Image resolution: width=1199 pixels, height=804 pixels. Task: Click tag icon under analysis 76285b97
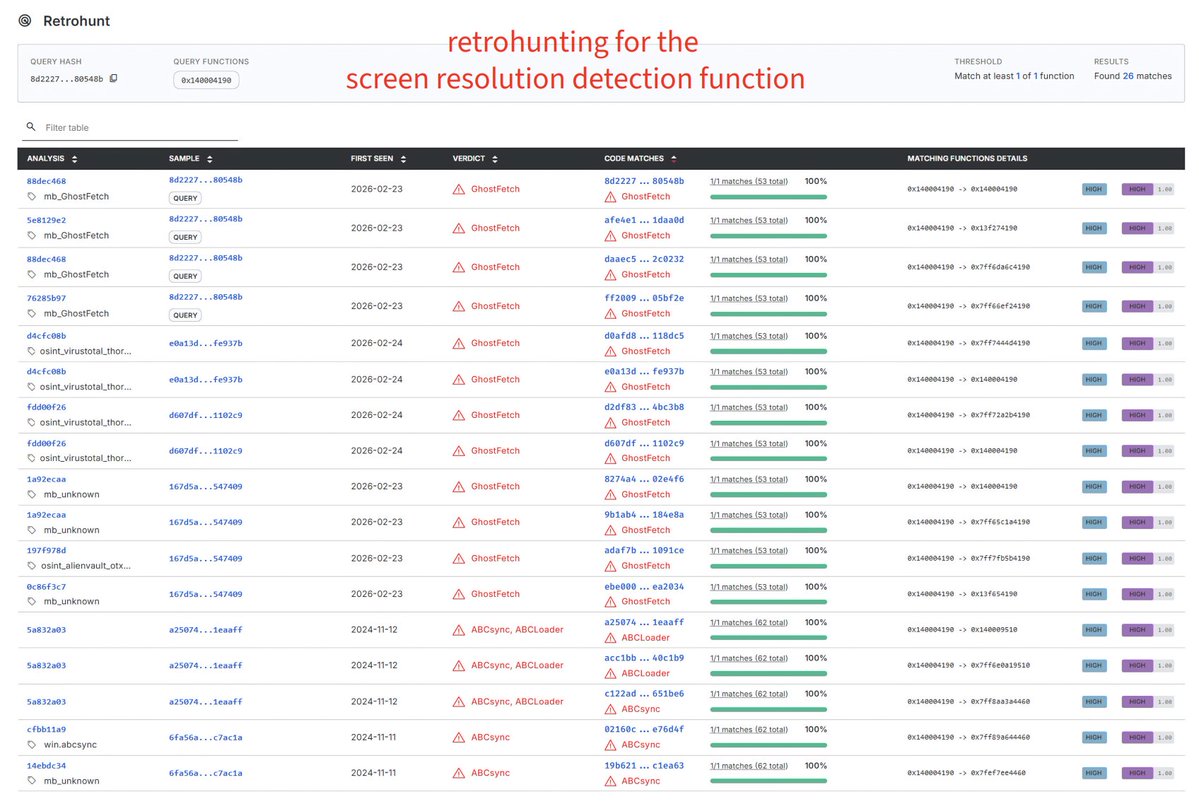[31, 314]
